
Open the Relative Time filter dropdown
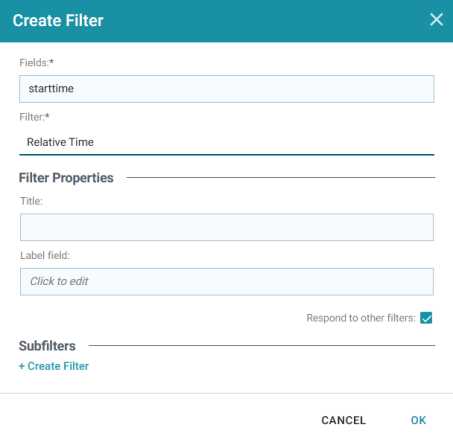pos(227,142)
